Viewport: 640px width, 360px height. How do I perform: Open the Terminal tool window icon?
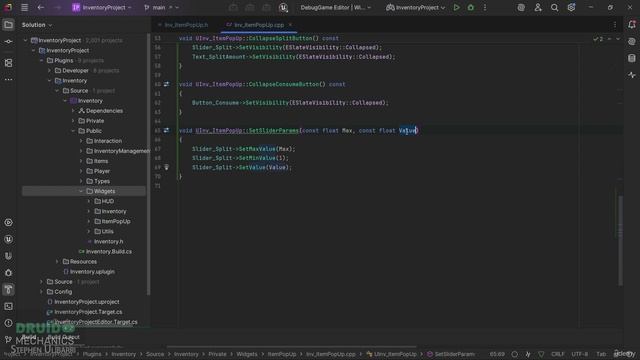point(8,306)
